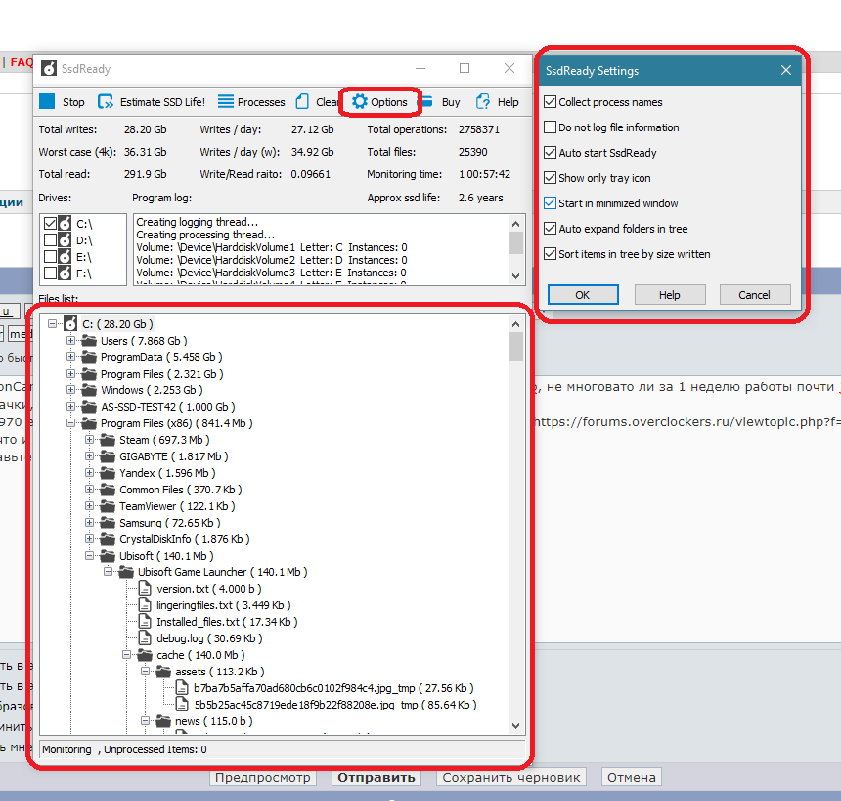Click Buy toolbar label
Screen dimensions: 841x801
(x=451, y=102)
